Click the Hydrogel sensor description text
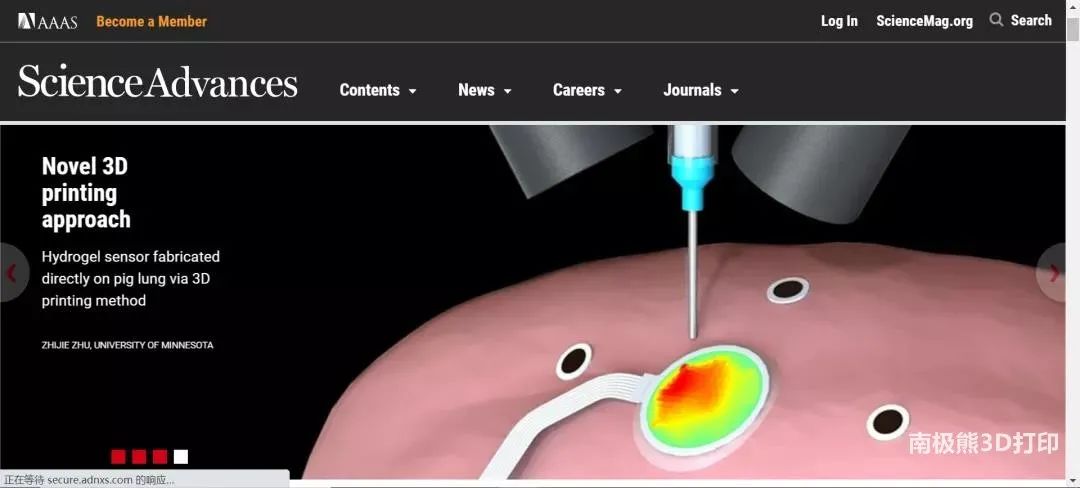The width and height of the screenshot is (1080, 488). tap(130, 278)
